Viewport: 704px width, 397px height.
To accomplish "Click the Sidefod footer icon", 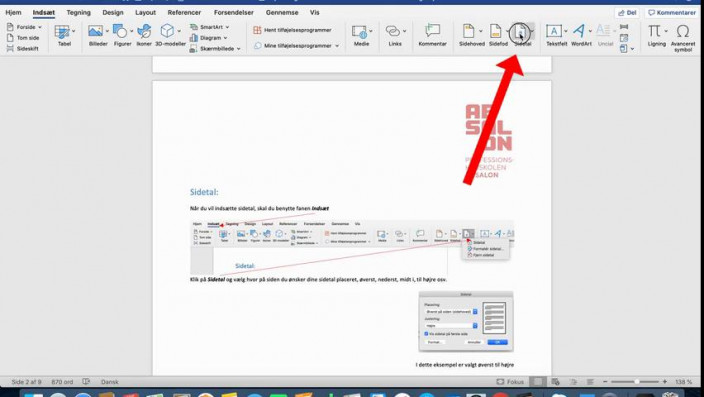I will point(495,31).
